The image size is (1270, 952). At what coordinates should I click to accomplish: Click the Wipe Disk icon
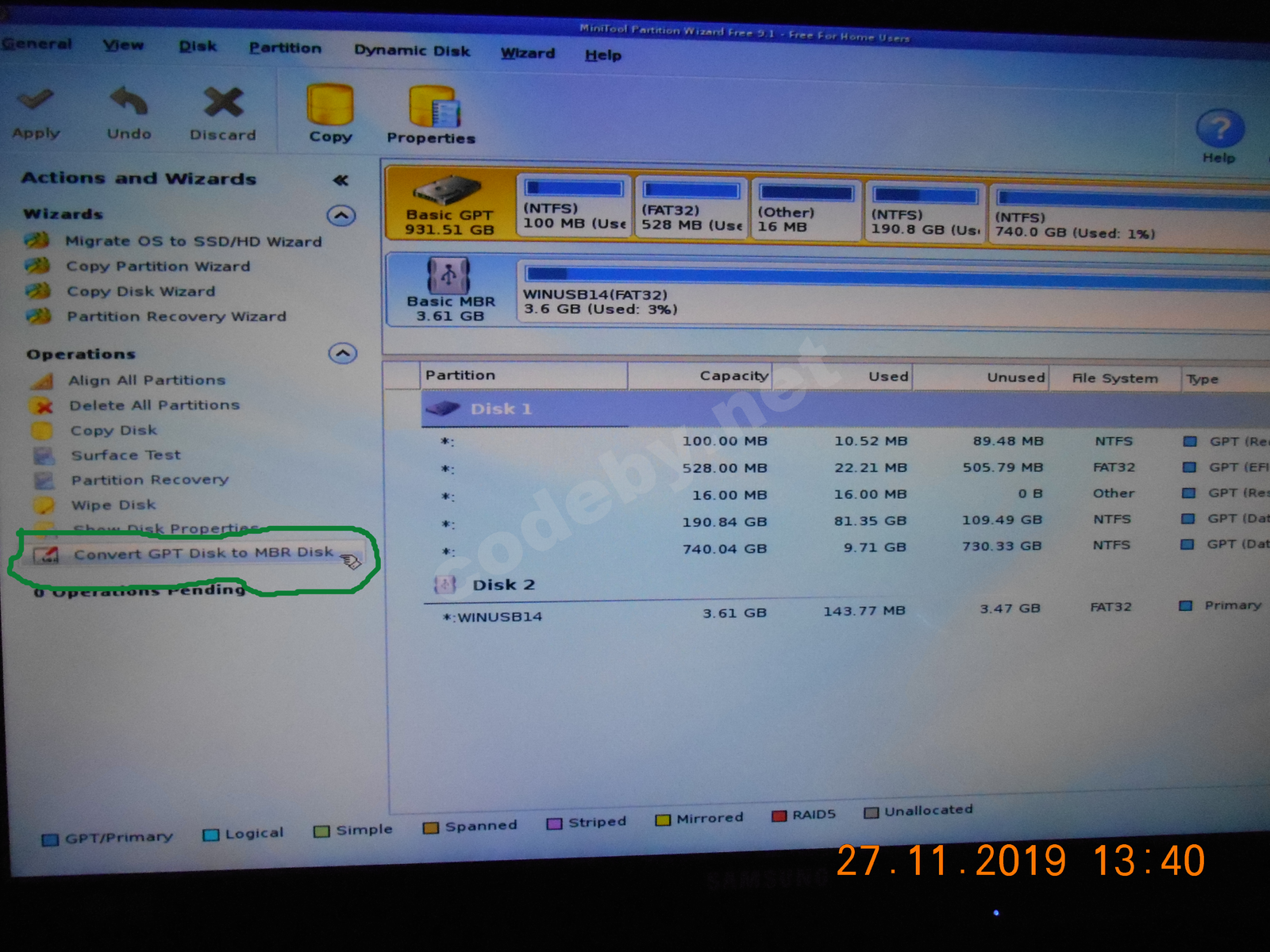(44, 505)
